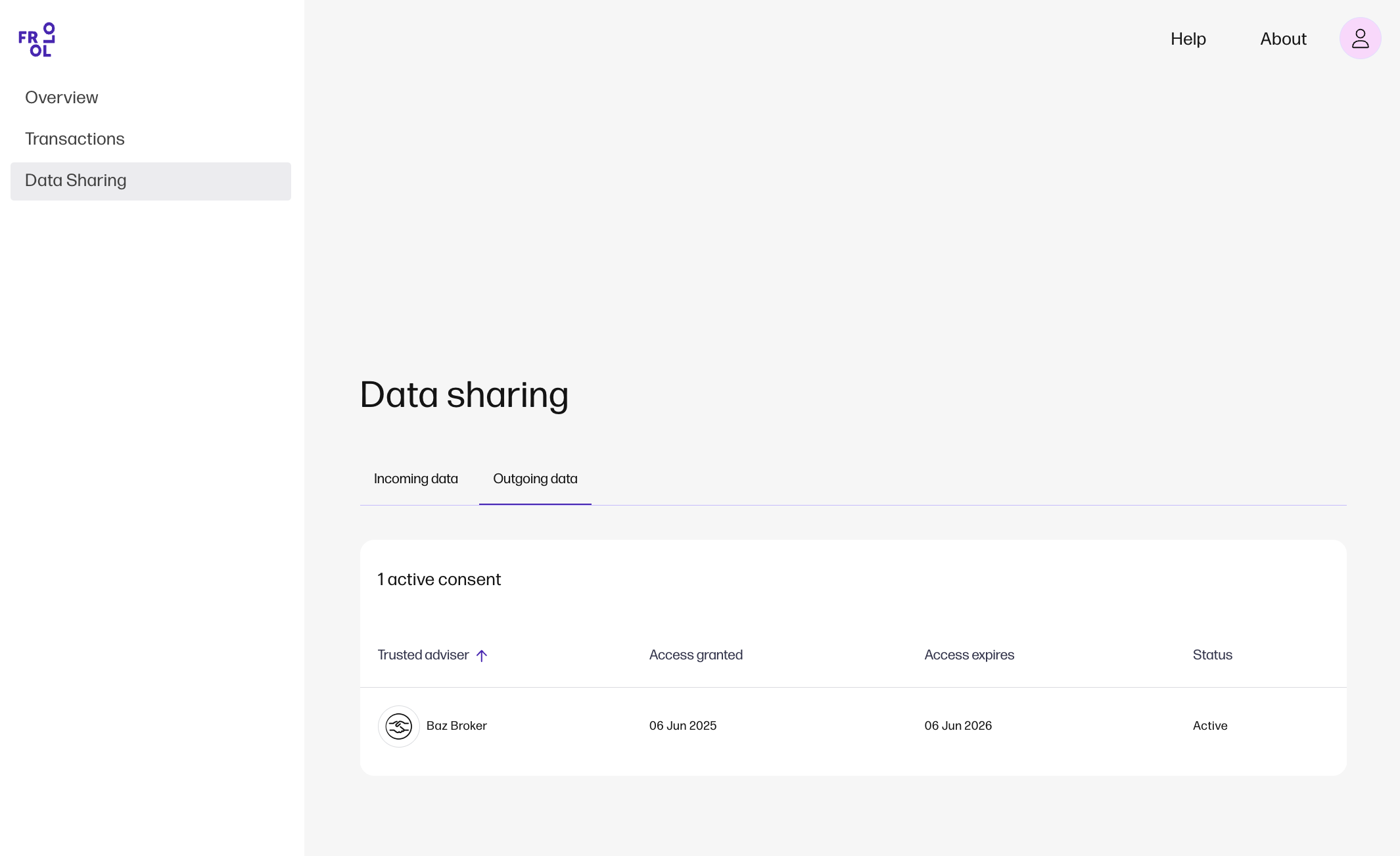Click the Status column header
1400x856 pixels.
1212,655
